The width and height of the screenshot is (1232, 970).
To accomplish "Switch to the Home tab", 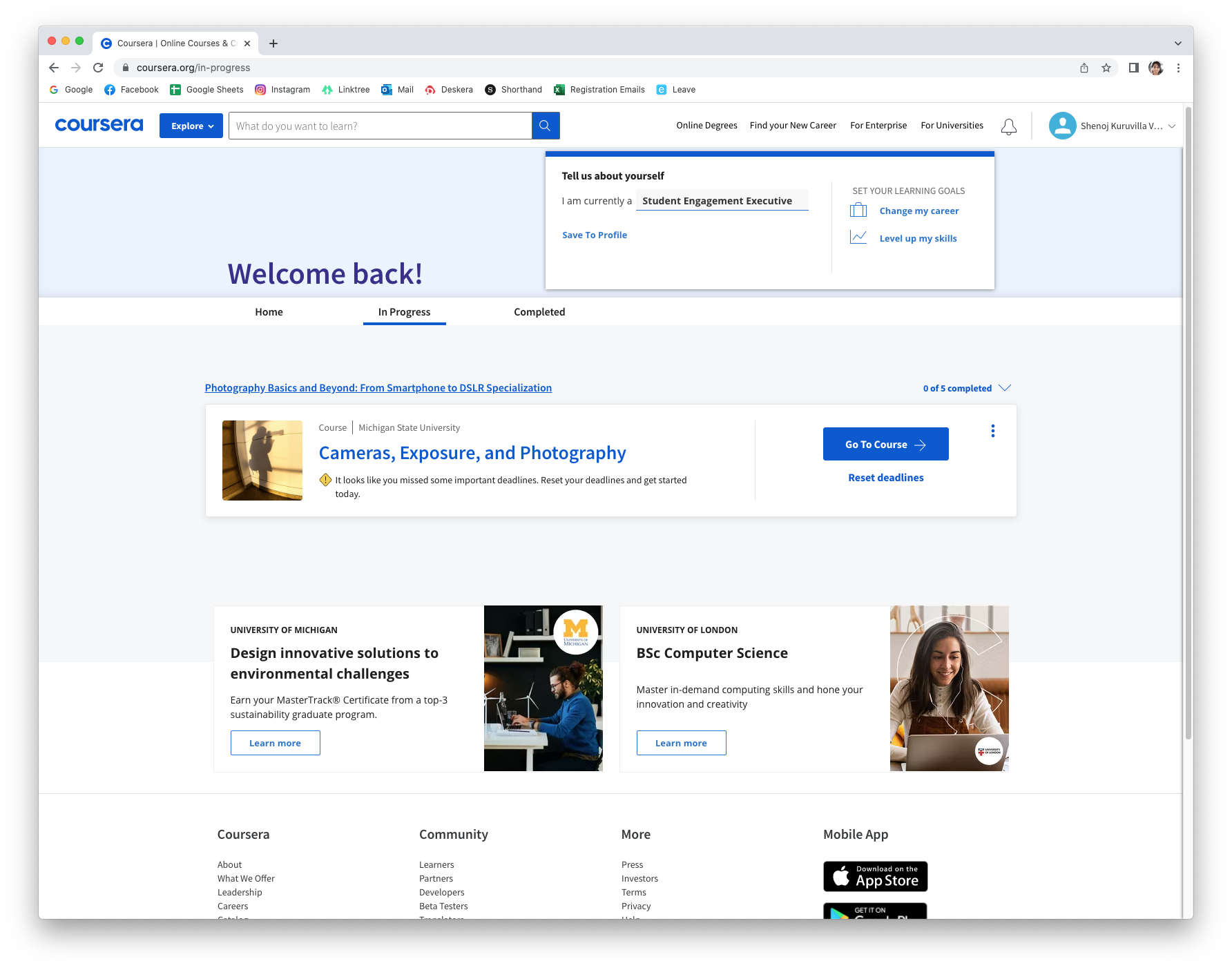I will click(269, 312).
